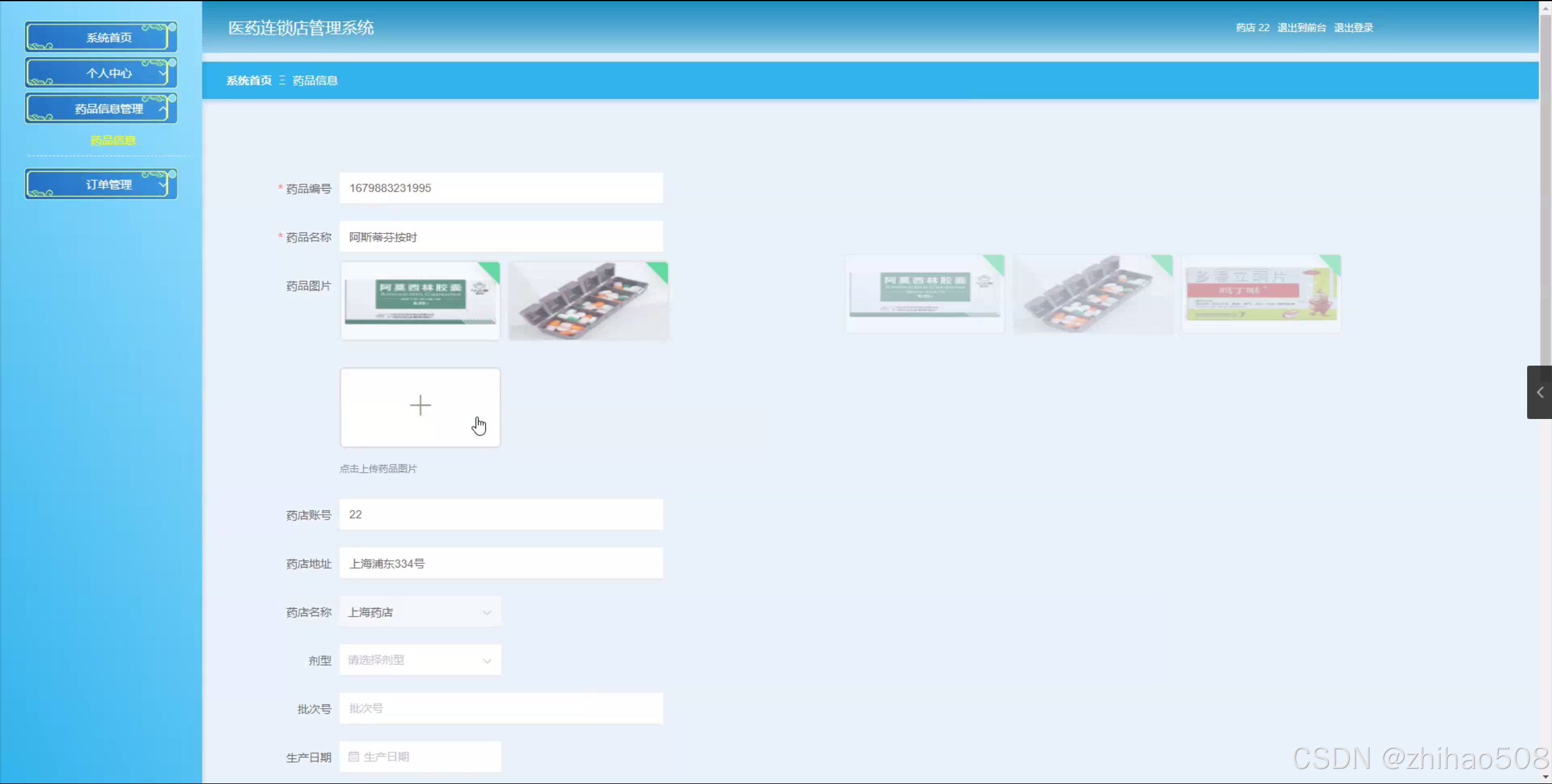This screenshot has width=1552, height=784.
Task: Click the 批次号 input field
Action: point(501,708)
